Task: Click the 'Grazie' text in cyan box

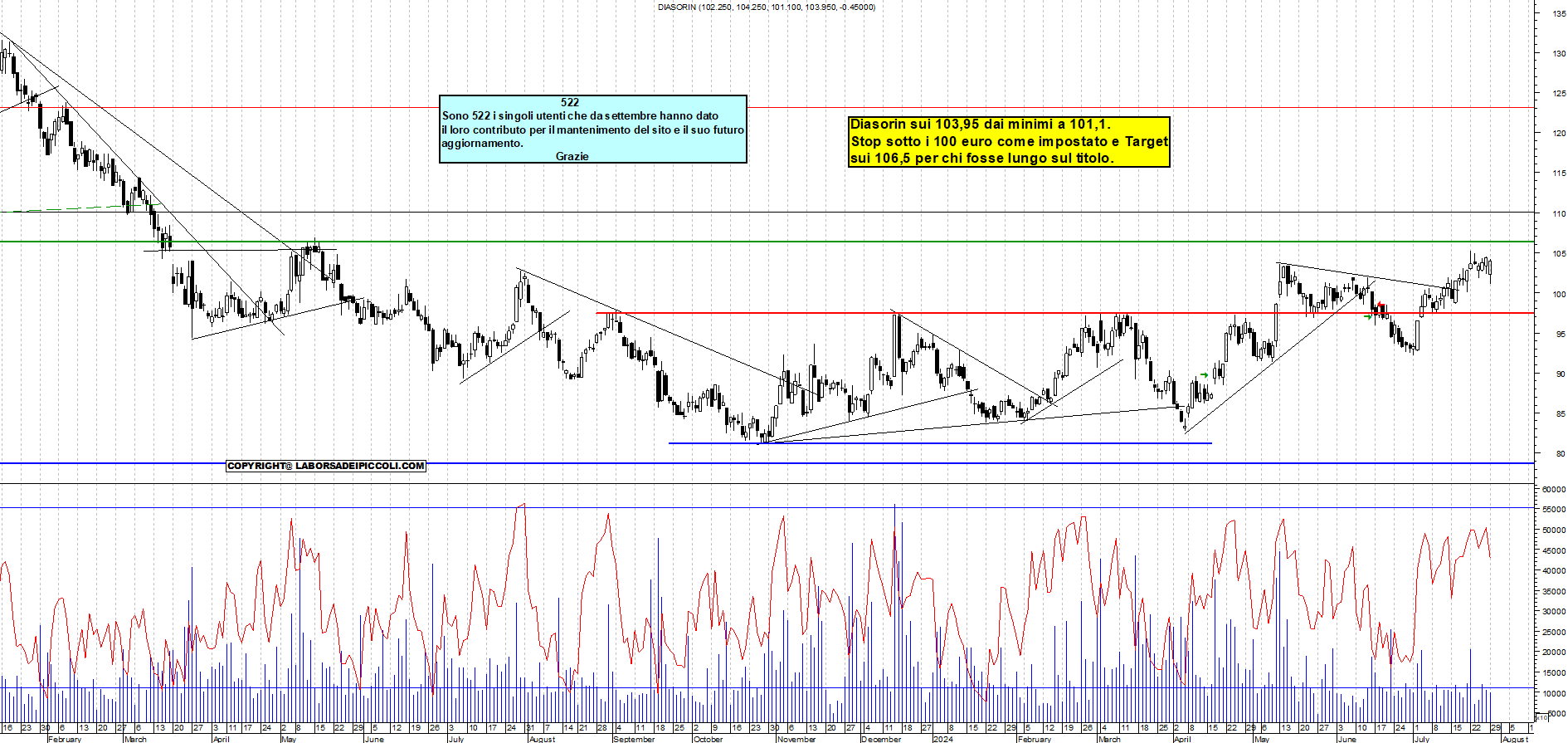Action: point(572,156)
